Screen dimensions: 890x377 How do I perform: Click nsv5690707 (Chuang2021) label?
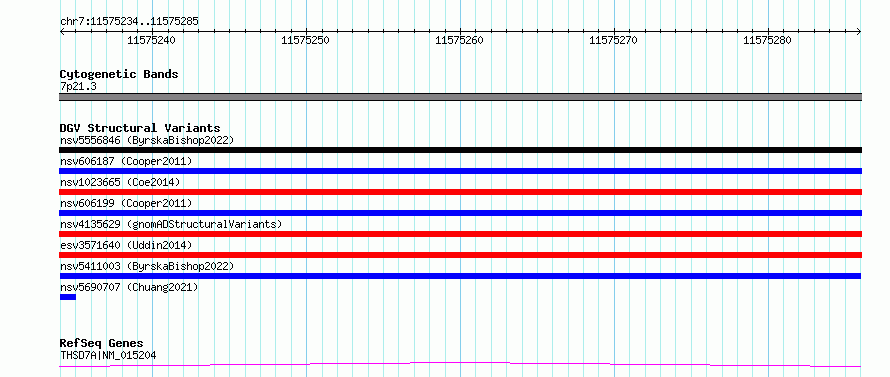(129, 287)
